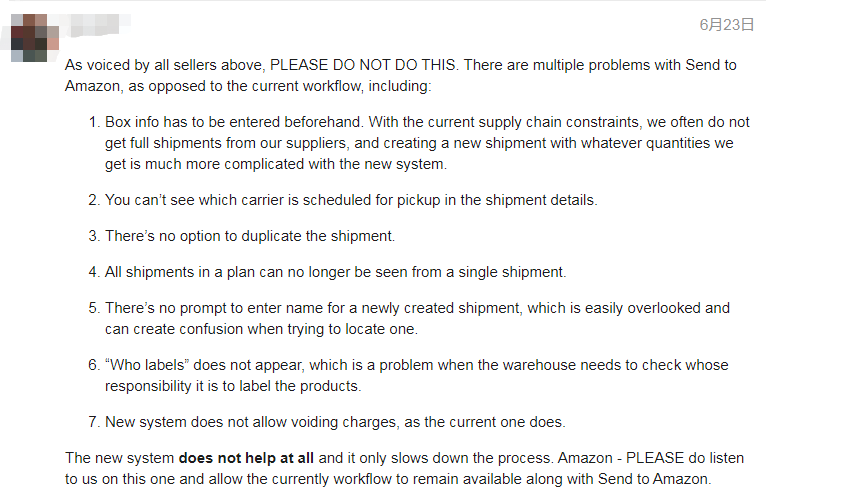Viewport: 868px width, 503px height.
Task: Click 'All shipments in a plan' list item
Action: point(335,272)
